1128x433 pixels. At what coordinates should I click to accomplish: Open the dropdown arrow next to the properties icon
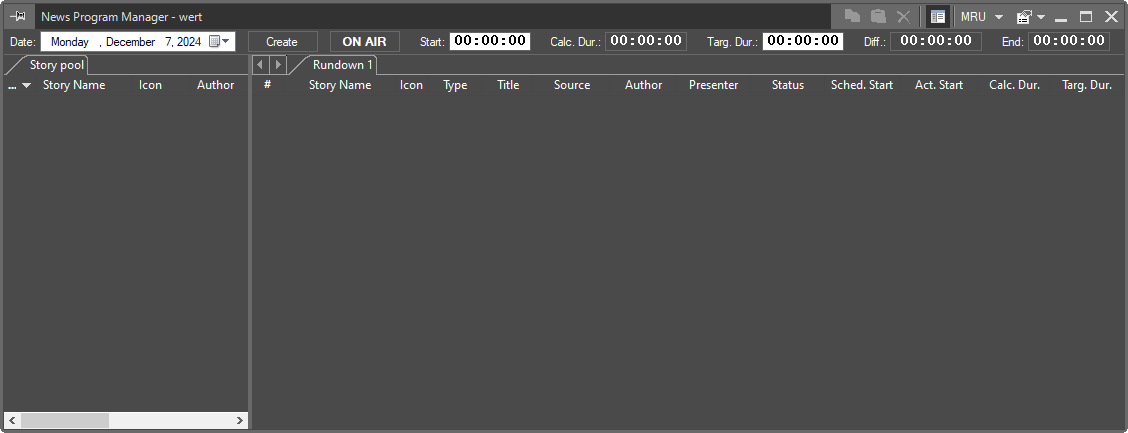coord(1041,16)
